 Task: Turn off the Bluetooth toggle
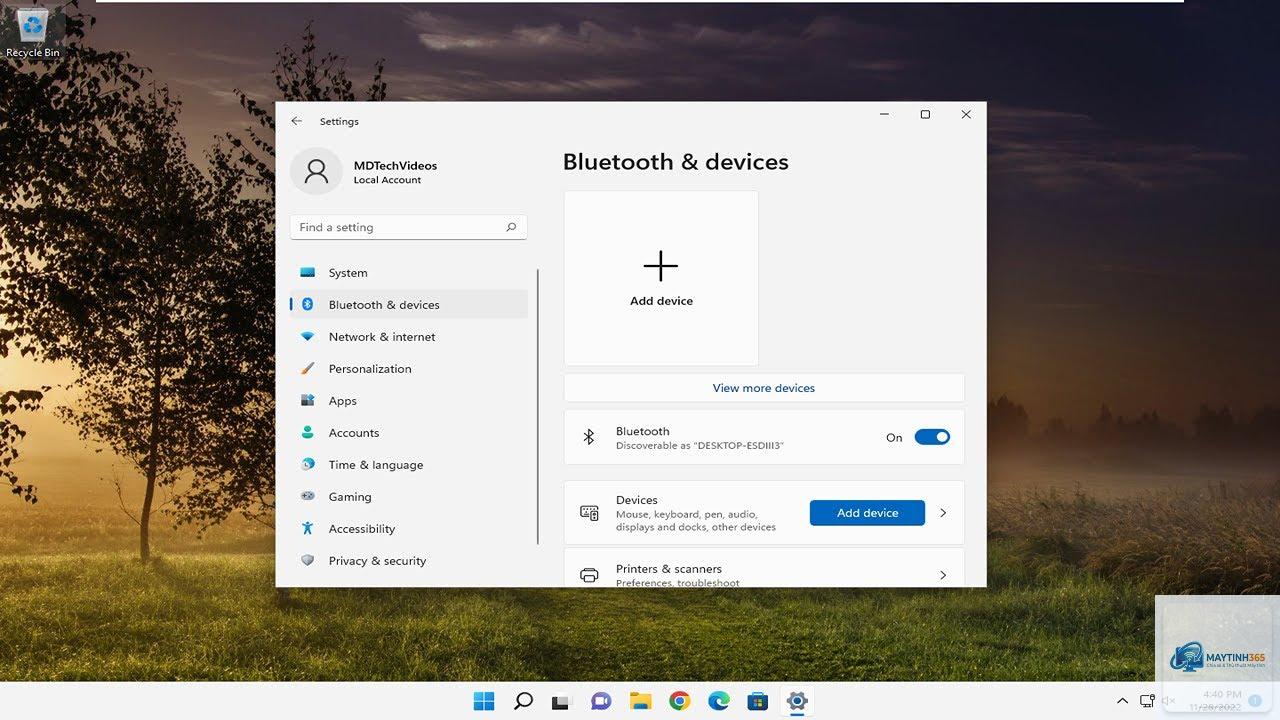pyautogui.click(x=932, y=437)
